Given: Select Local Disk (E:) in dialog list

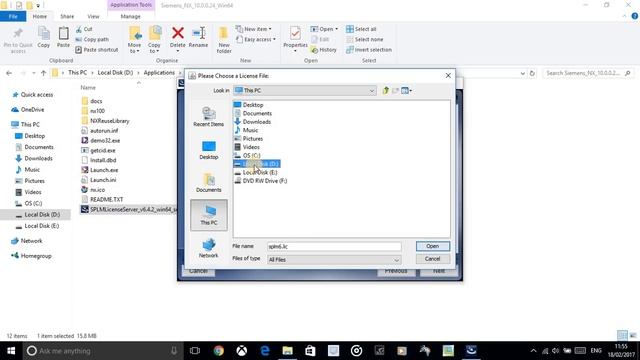Looking at the screenshot, I should coord(256,172).
